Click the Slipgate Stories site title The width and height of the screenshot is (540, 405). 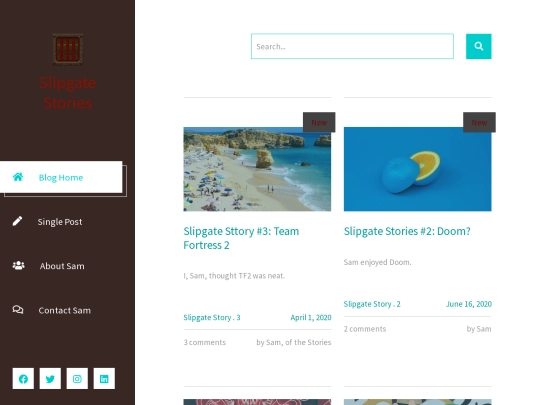click(x=68, y=93)
